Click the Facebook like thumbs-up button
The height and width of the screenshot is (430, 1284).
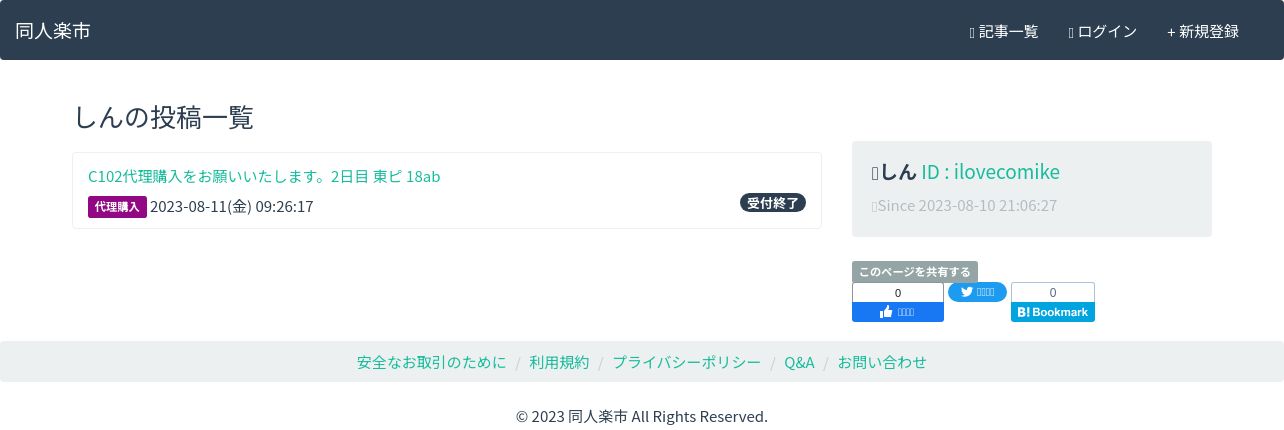tap(898, 312)
